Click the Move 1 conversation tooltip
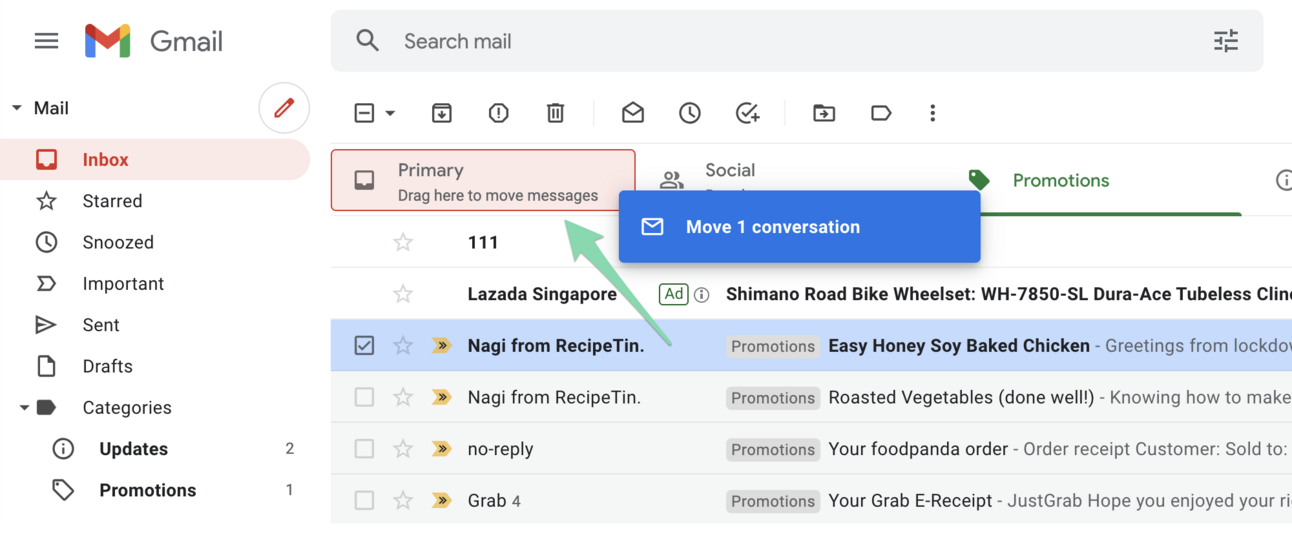This screenshot has height=550, width=1292. [x=799, y=227]
